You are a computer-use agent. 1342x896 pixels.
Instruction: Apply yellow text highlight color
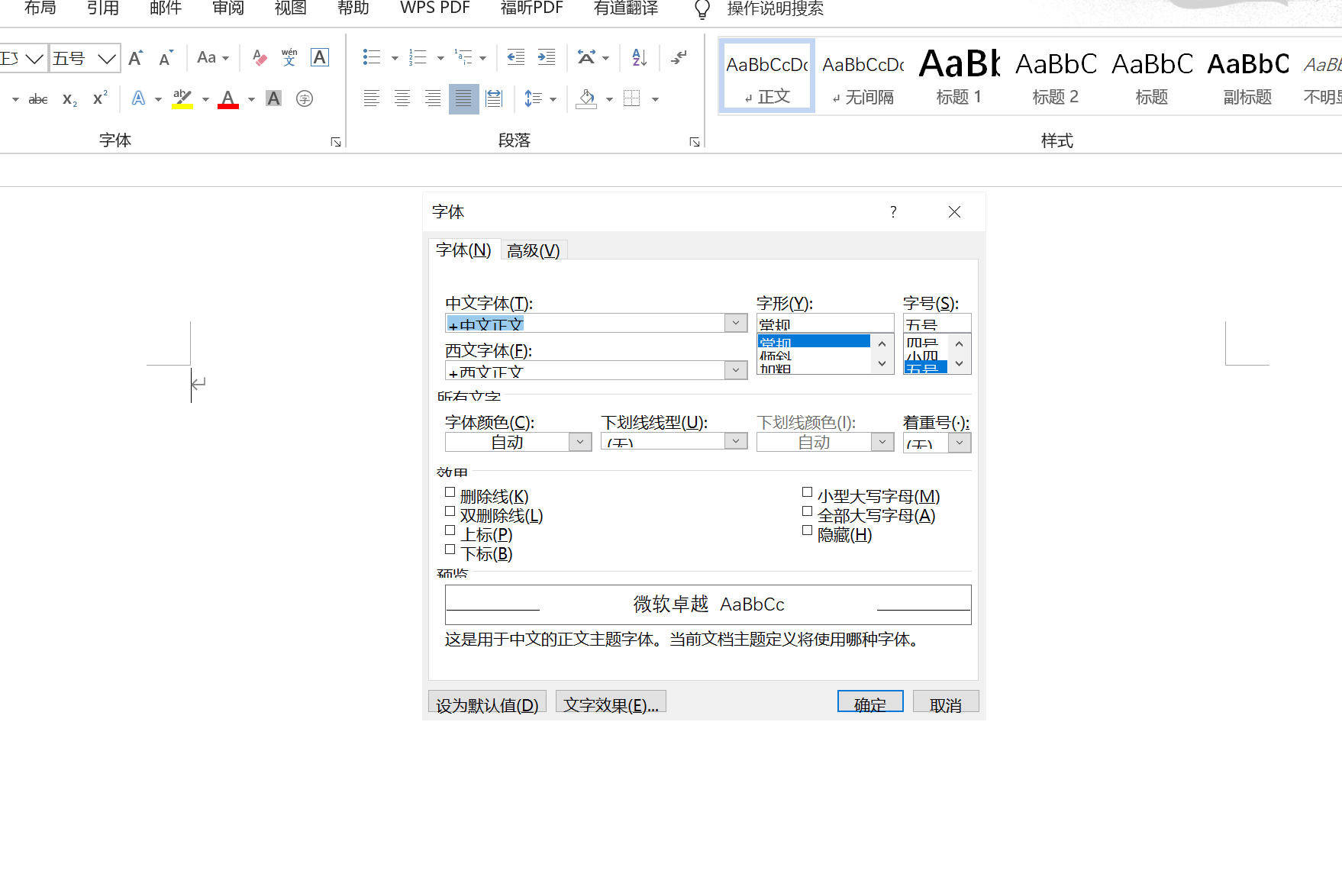pyautogui.click(x=182, y=98)
